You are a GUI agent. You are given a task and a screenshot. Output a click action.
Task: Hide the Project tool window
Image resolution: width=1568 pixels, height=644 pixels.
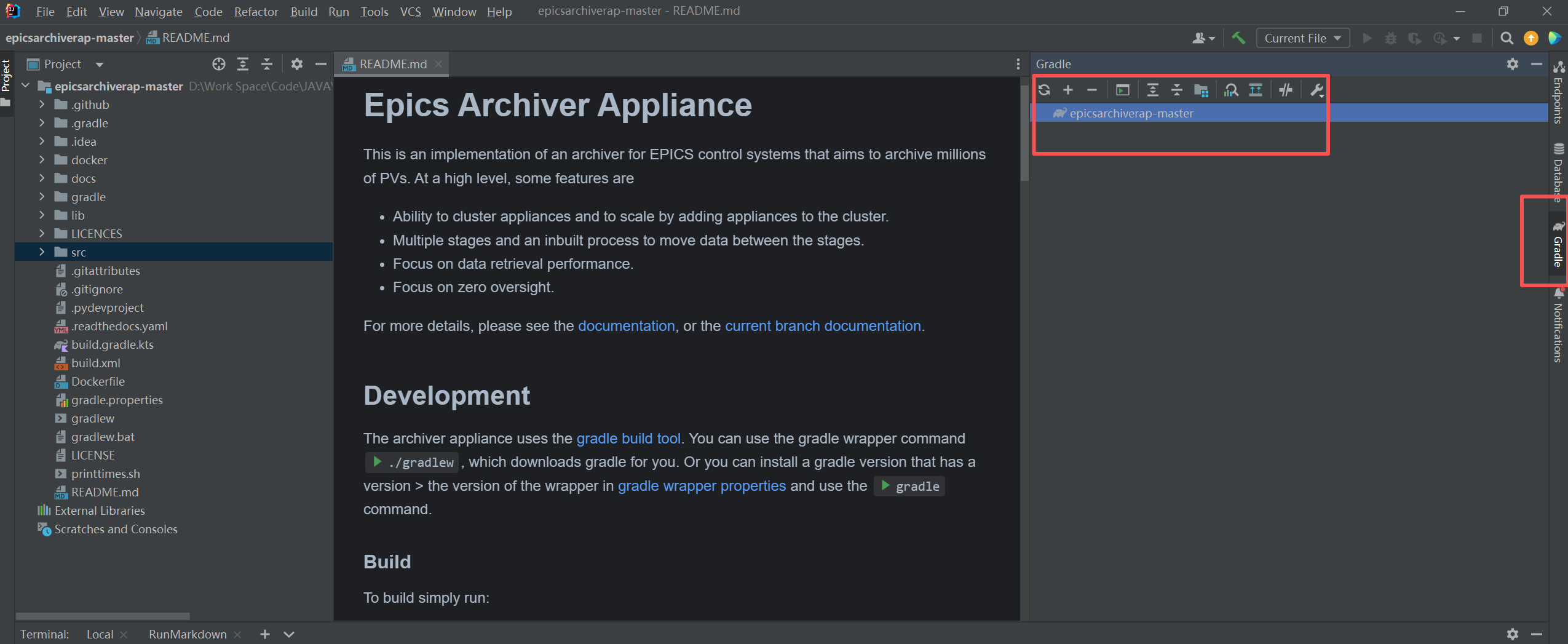tap(320, 64)
